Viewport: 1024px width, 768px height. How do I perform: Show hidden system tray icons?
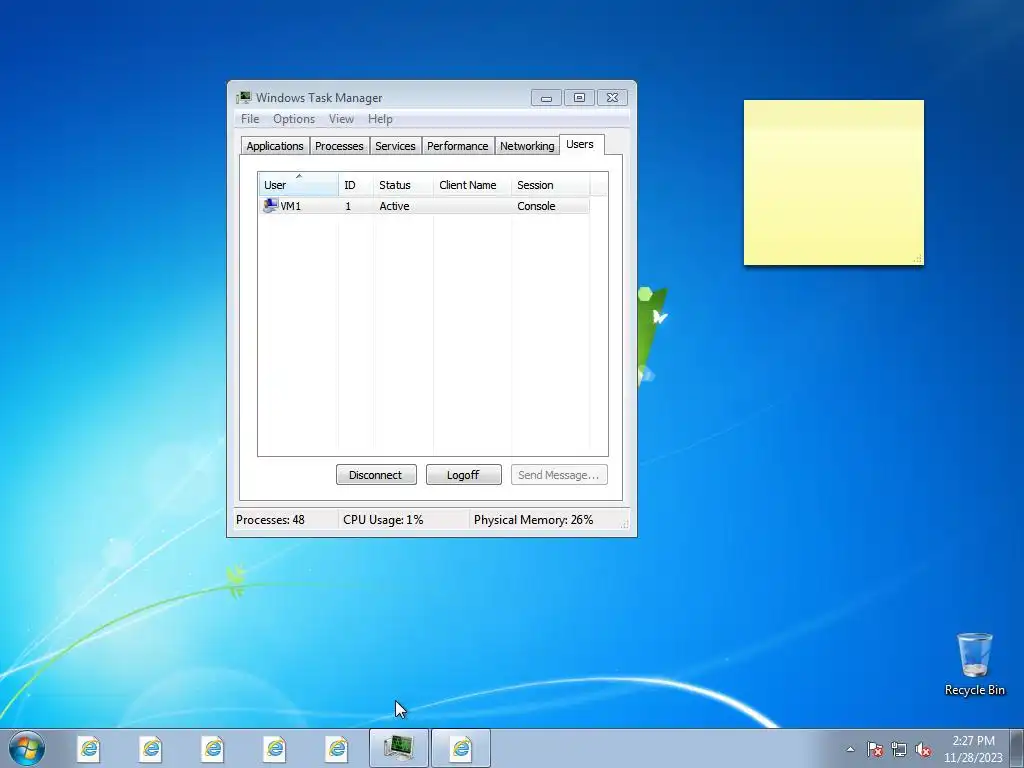tap(850, 749)
